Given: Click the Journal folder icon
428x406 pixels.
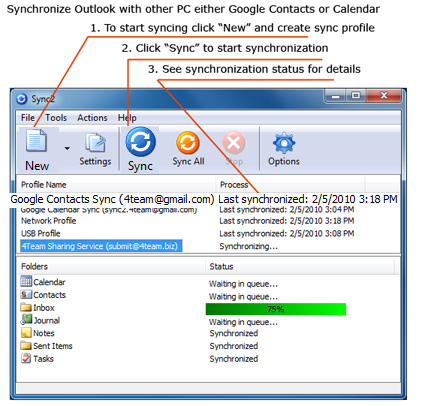Looking at the screenshot, I should tap(26, 319).
